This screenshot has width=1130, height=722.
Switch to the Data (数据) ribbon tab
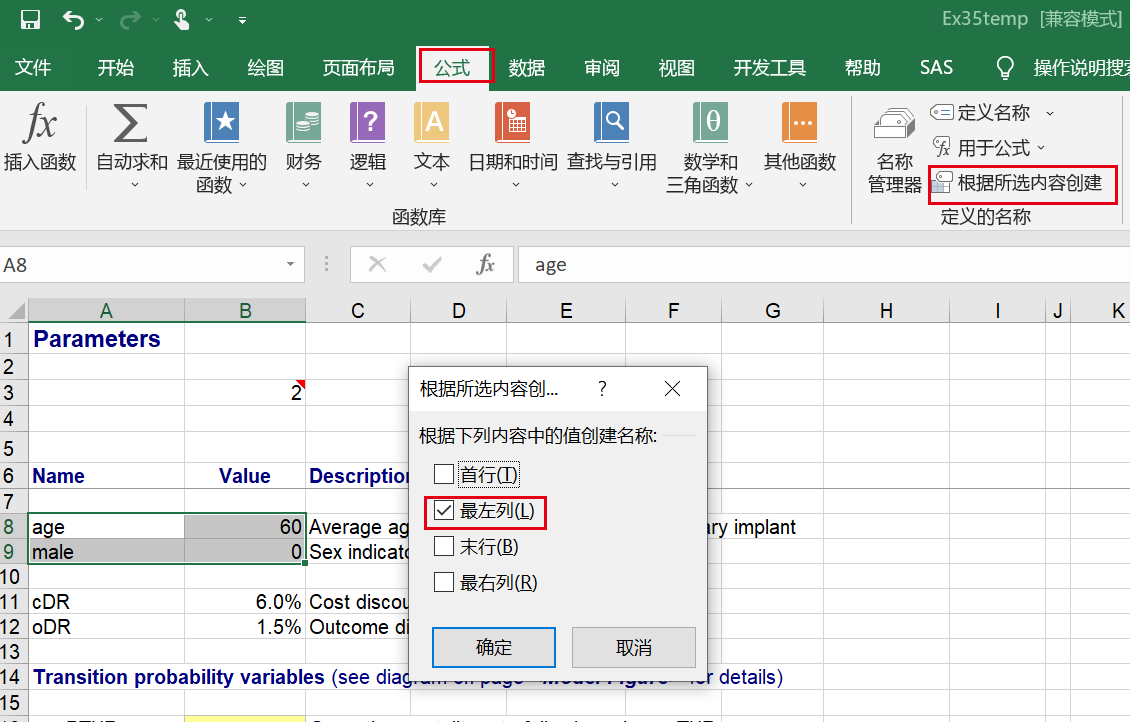[x=527, y=68]
